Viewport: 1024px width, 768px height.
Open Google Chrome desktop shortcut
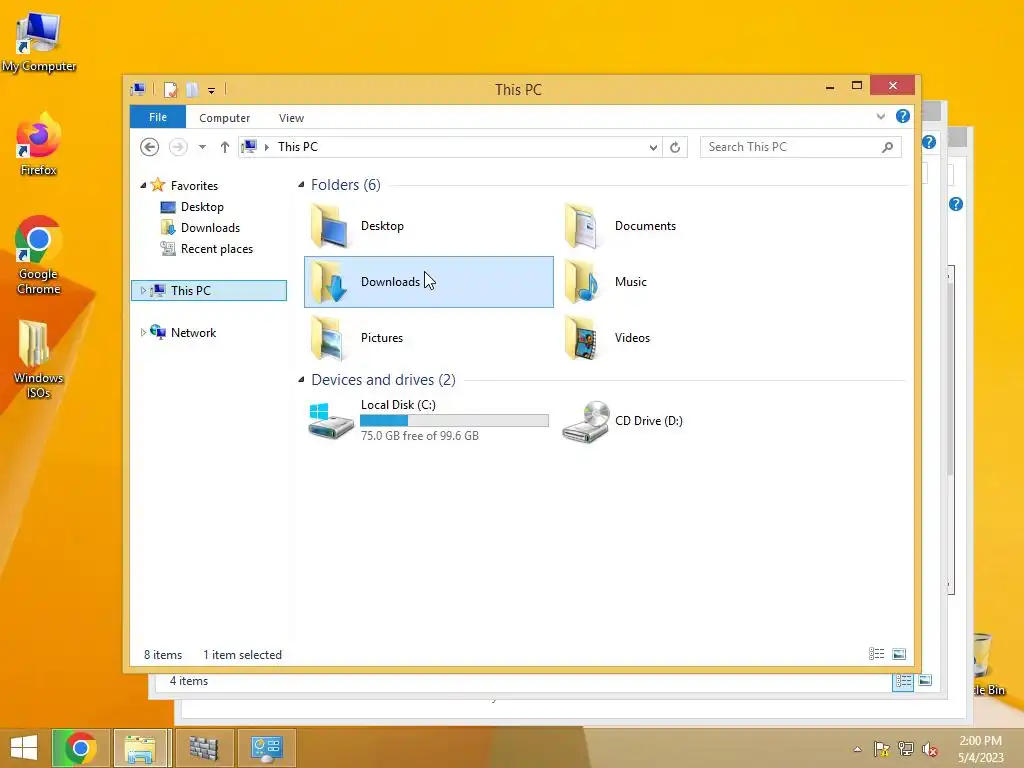point(39,255)
